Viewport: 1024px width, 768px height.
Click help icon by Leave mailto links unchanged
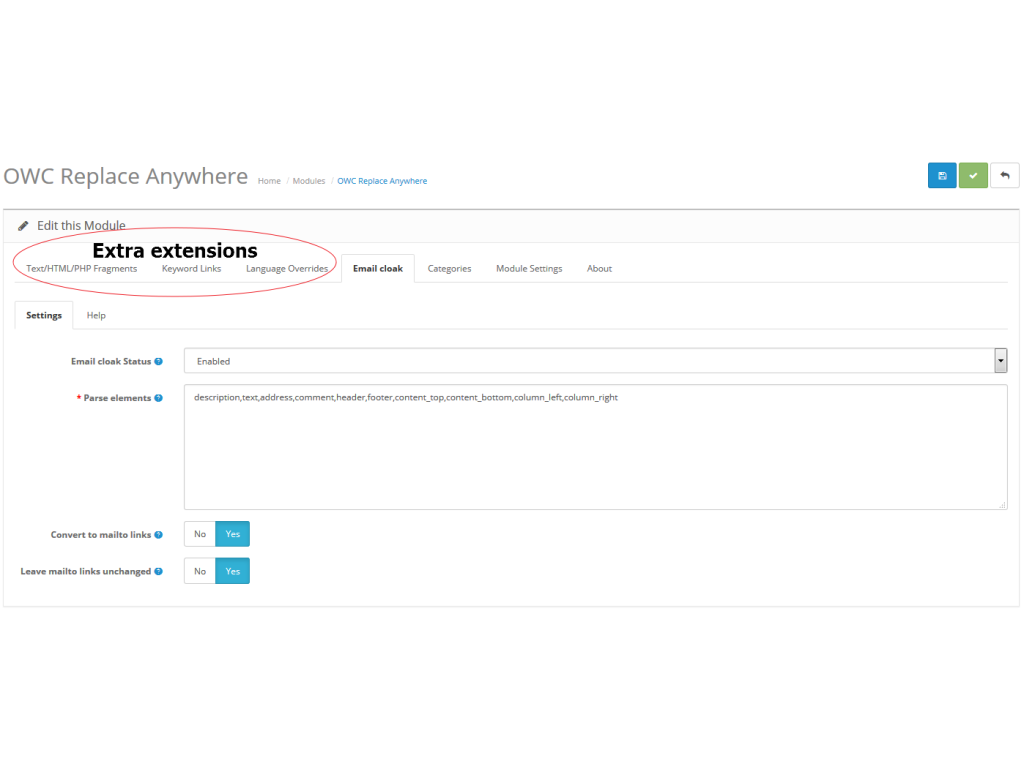click(159, 572)
